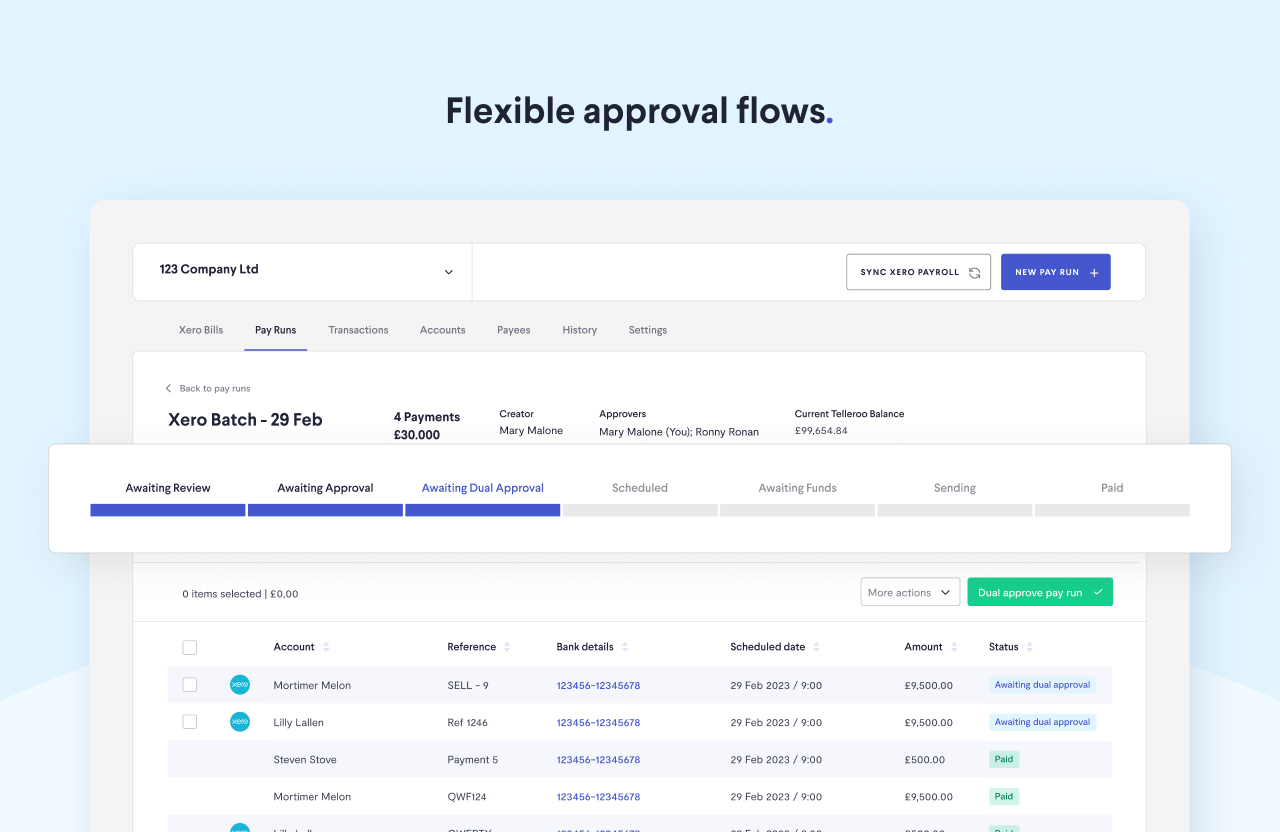Viewport: 1280px width, 832px height.
Task: Switch to the Transactions tab
Action: (x=358, y=330)
